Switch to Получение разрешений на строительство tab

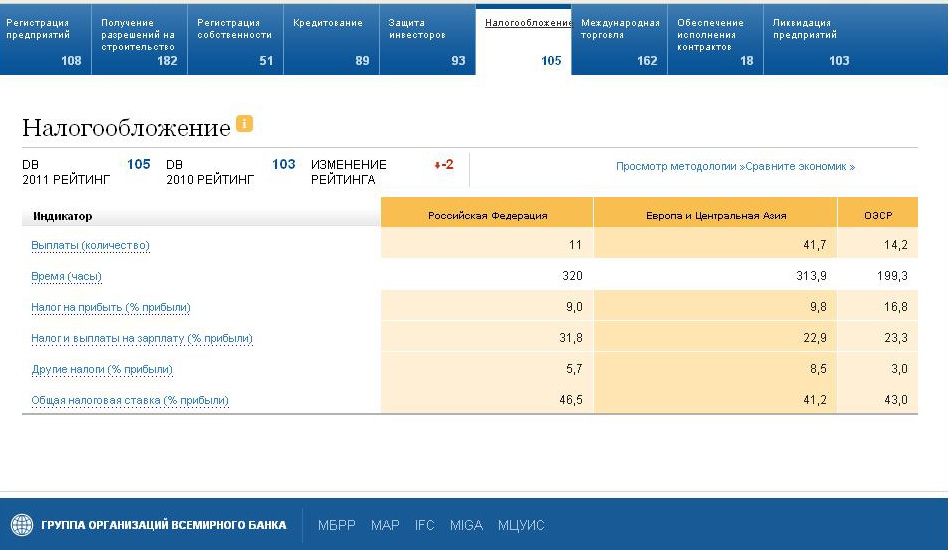(139, 40)
